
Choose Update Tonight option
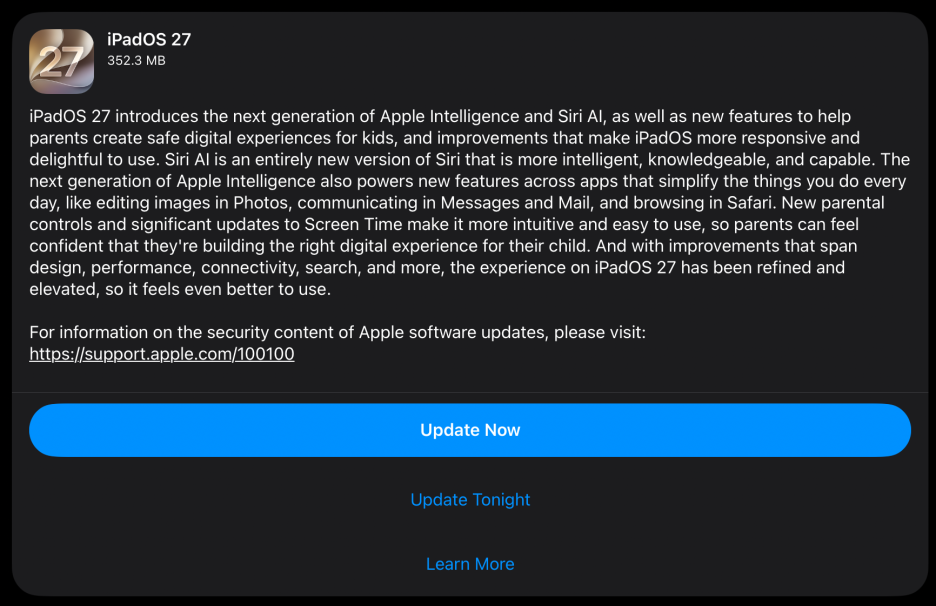click(x=470, y=500)
